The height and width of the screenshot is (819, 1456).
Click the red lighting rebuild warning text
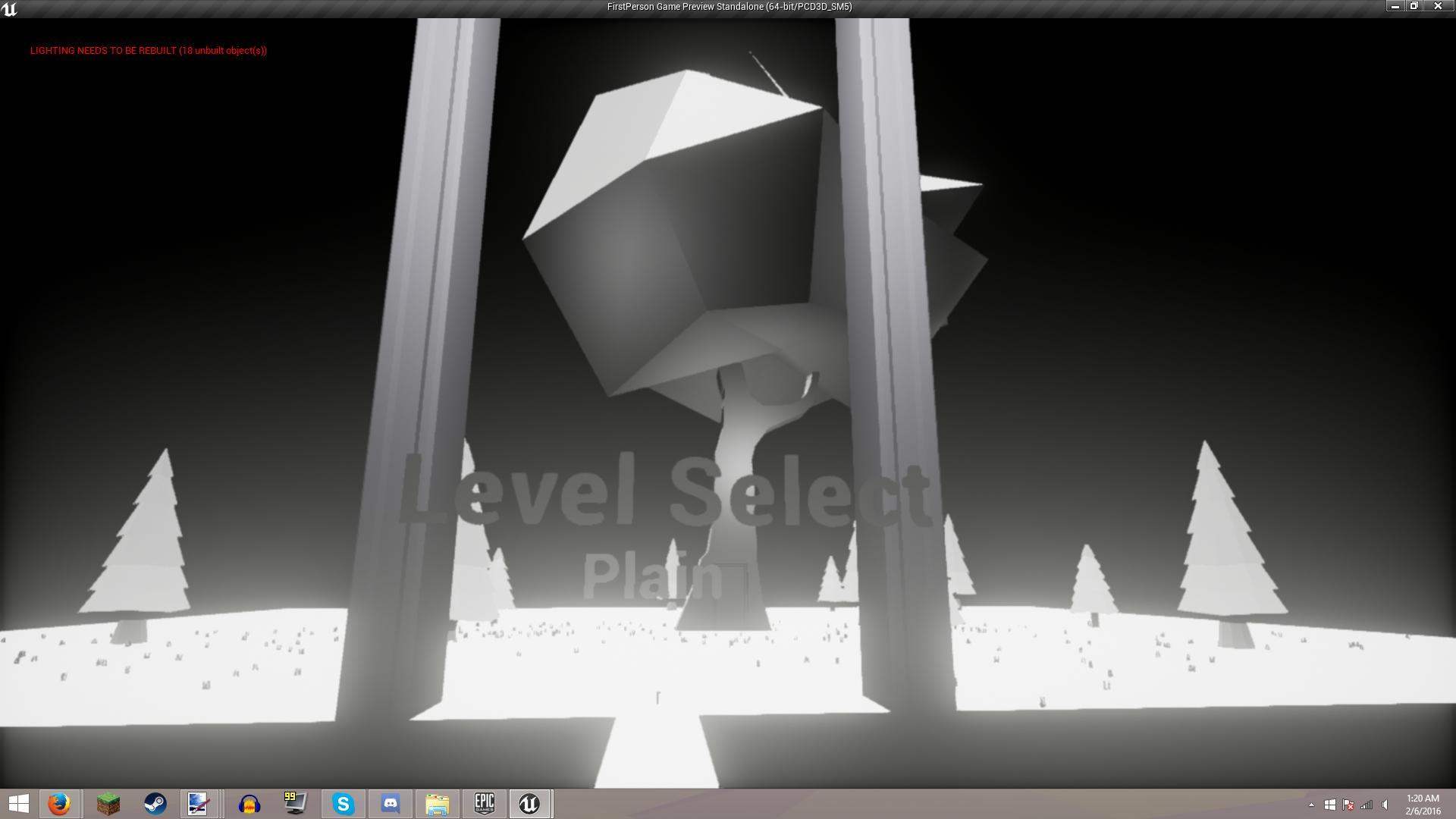point(148,51)
